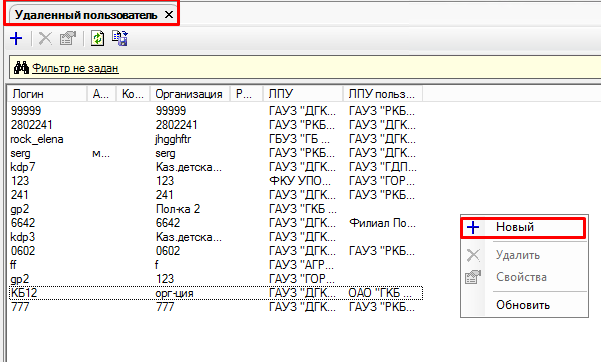601x362 pixels.
Task: Click organization cell 'Пол-ка 2'
Action: pyautogui.click(x=178, y=209)
